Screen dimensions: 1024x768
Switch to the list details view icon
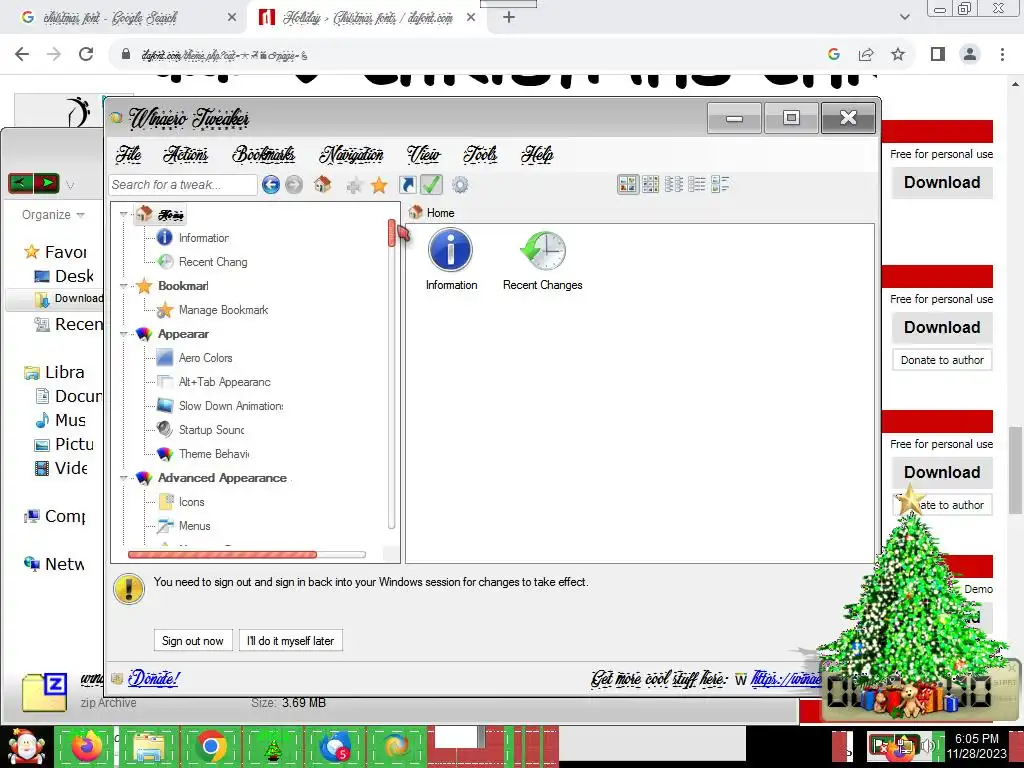(697, 185)
